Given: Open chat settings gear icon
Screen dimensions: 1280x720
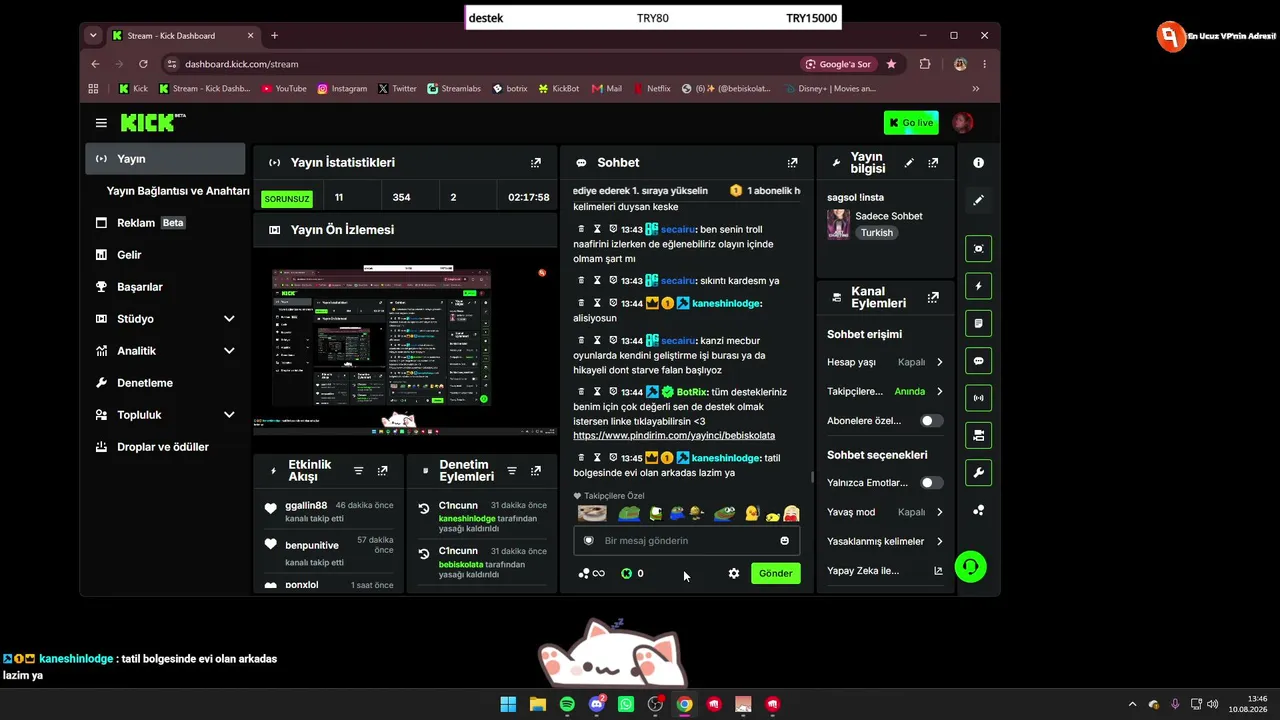Looking at the screenshot, I should coord(734,573).
